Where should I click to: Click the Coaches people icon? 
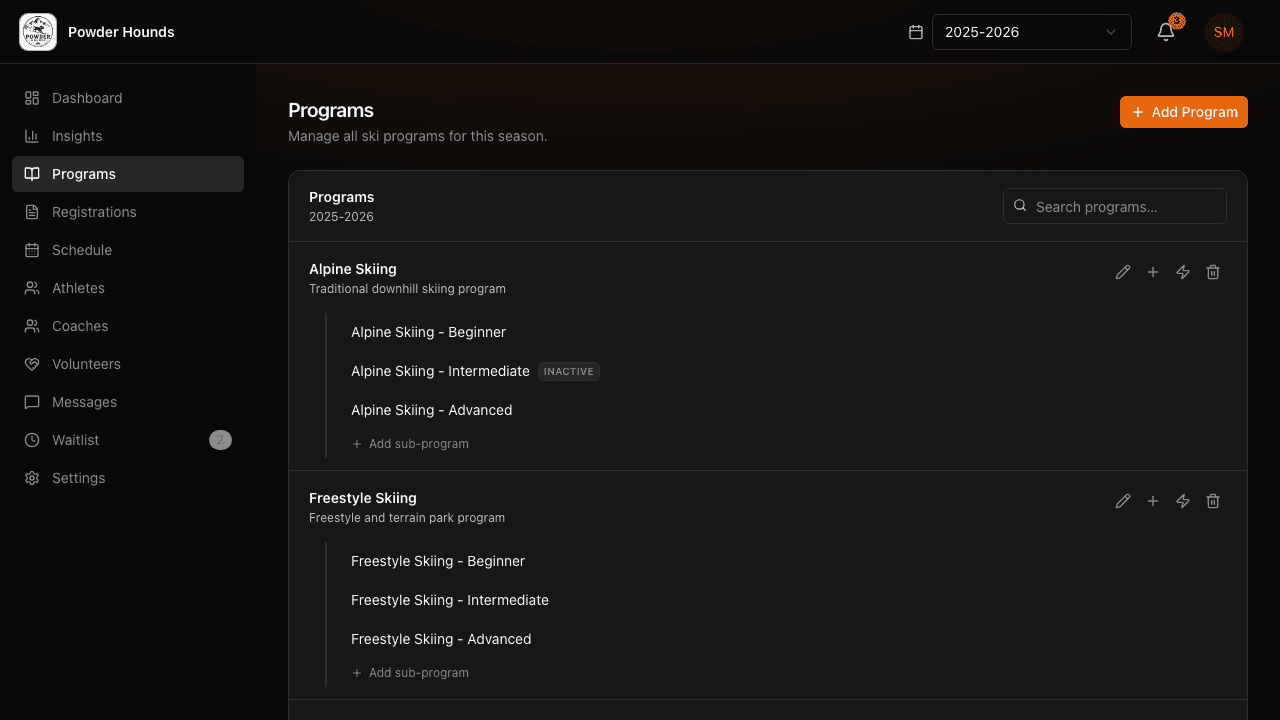[x=32, y=326]
